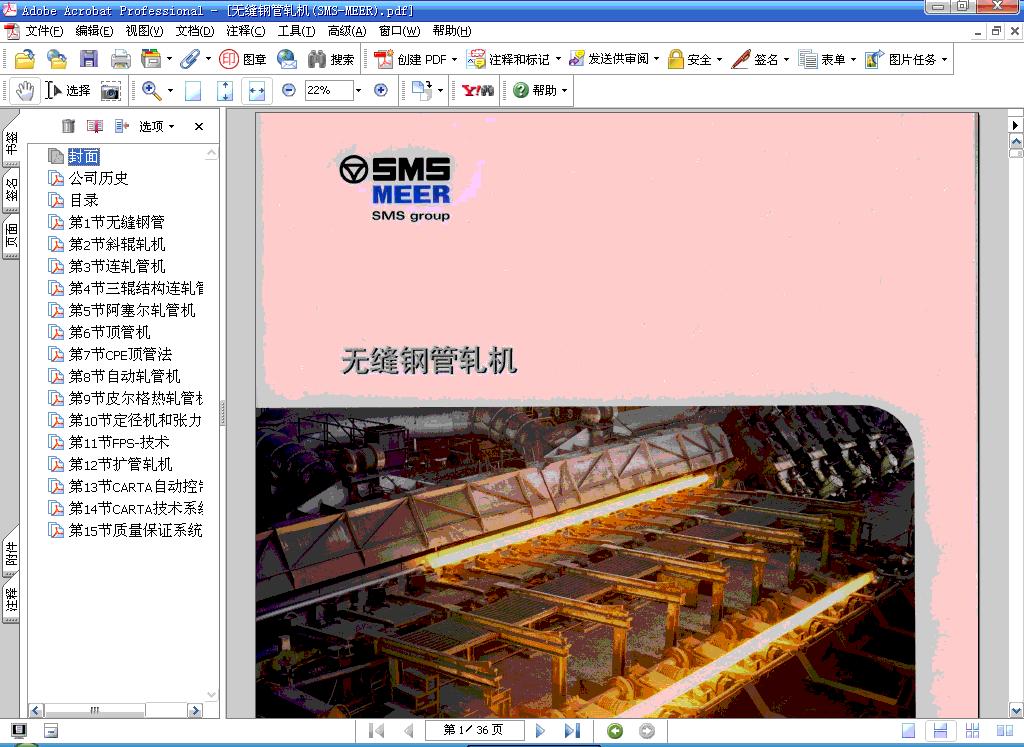Switch to continuous facing layout
The image size is (1024, 747).
click(972, 731)
